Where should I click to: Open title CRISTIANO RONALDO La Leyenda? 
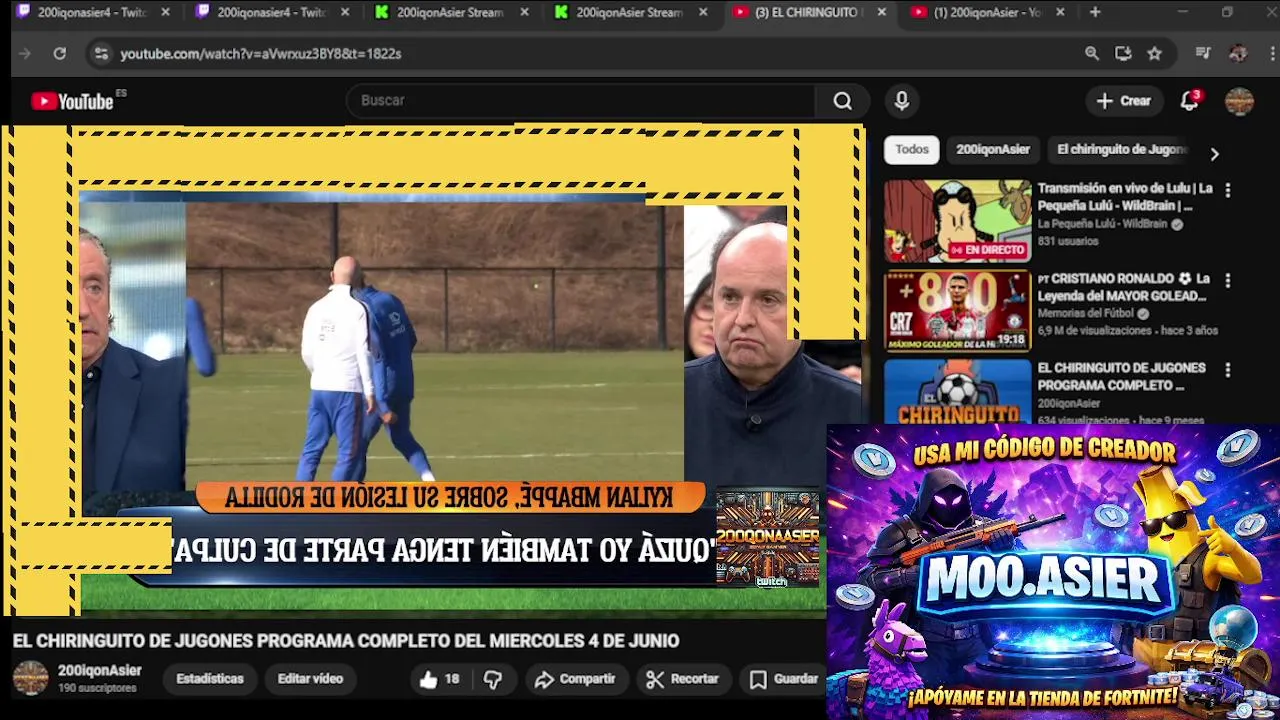pyautogui.click(x=1125, y=287)
